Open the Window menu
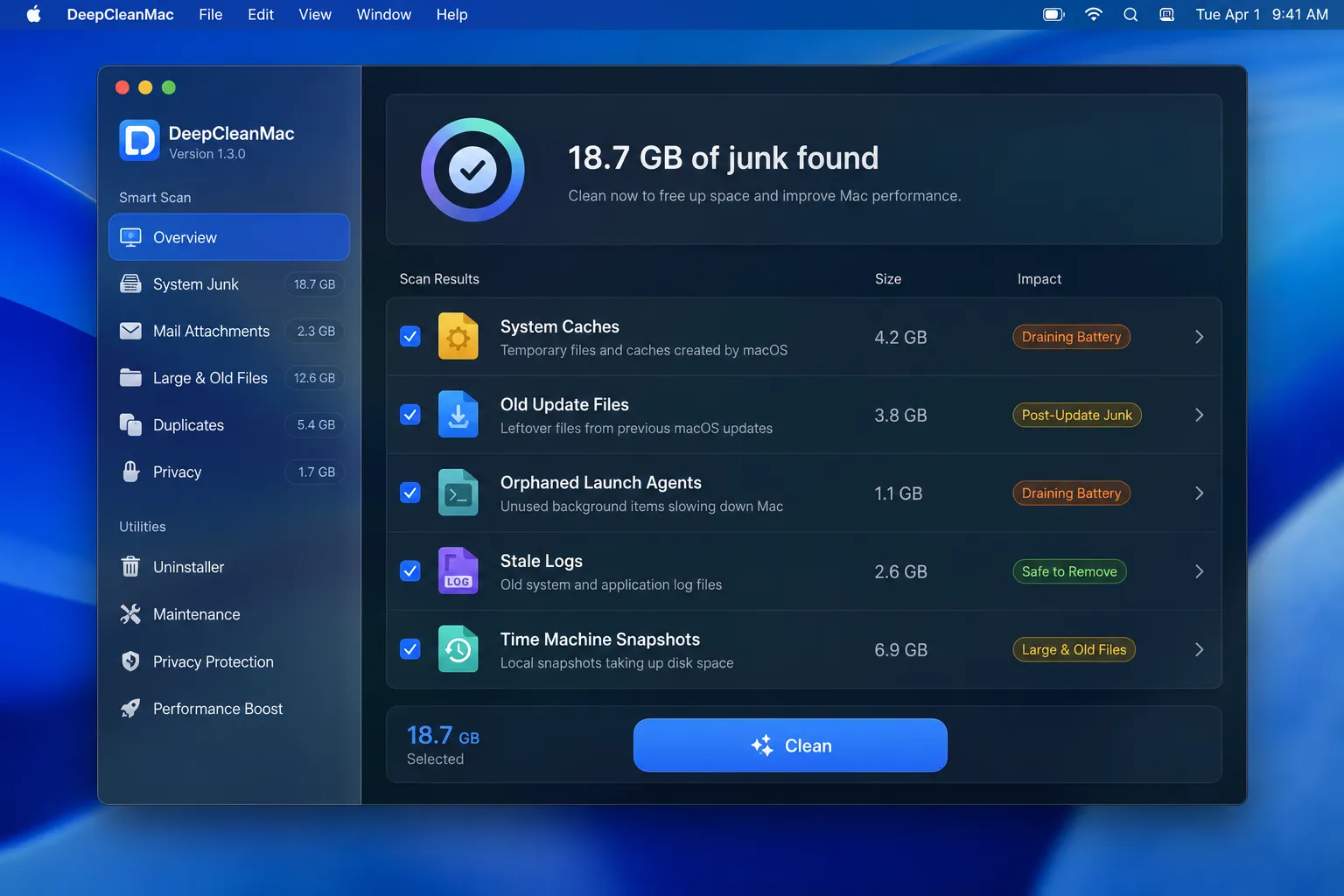The image size is (1344, 896). tap(384, 15)
